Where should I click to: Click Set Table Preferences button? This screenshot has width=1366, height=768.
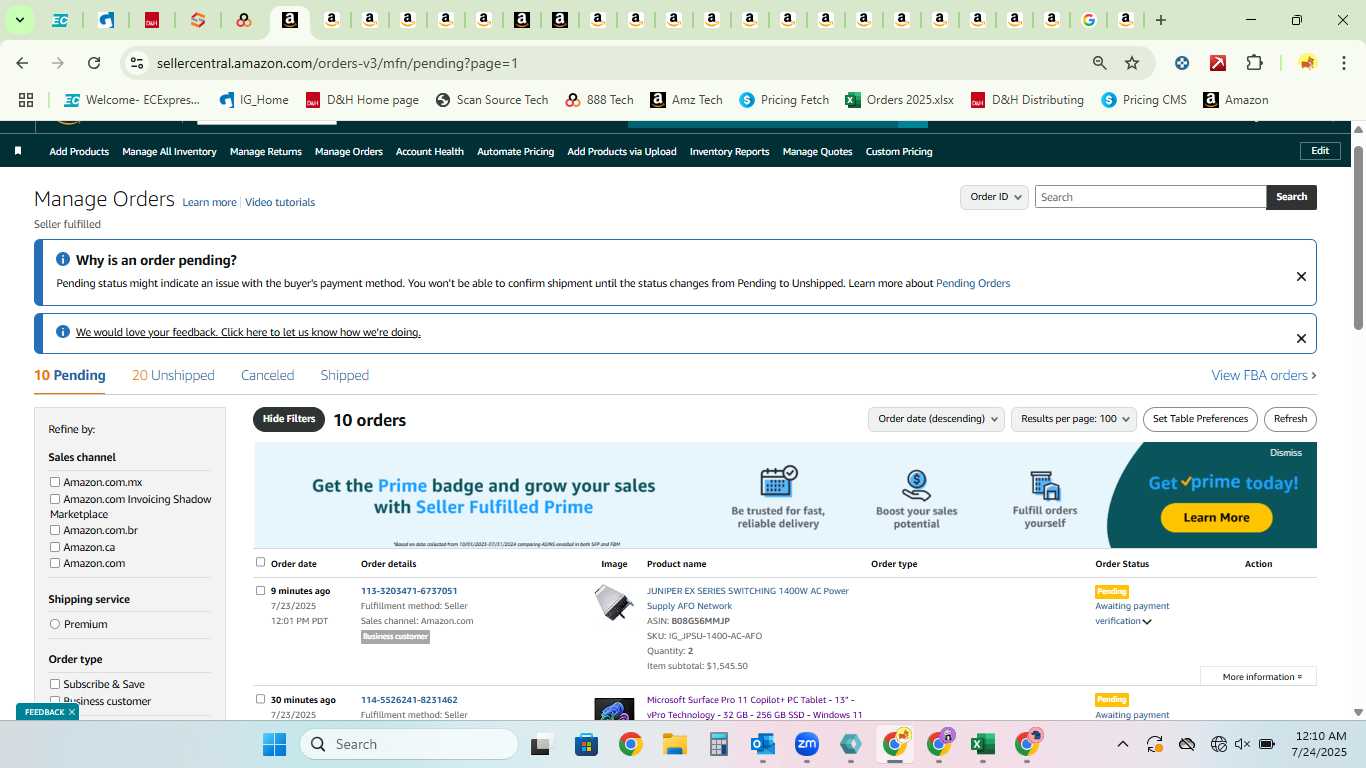coord(1200,419)
